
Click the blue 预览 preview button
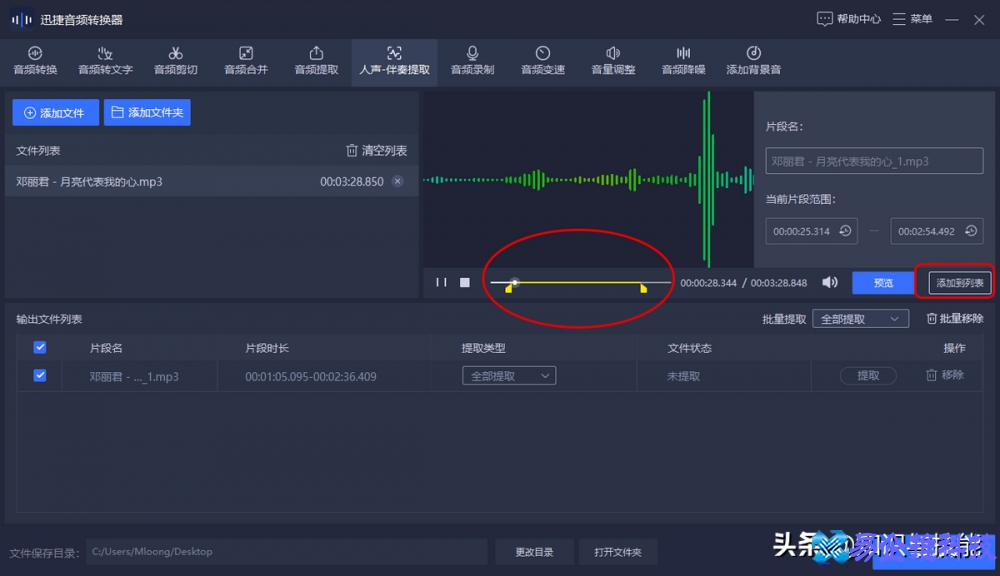pos(881,282)
